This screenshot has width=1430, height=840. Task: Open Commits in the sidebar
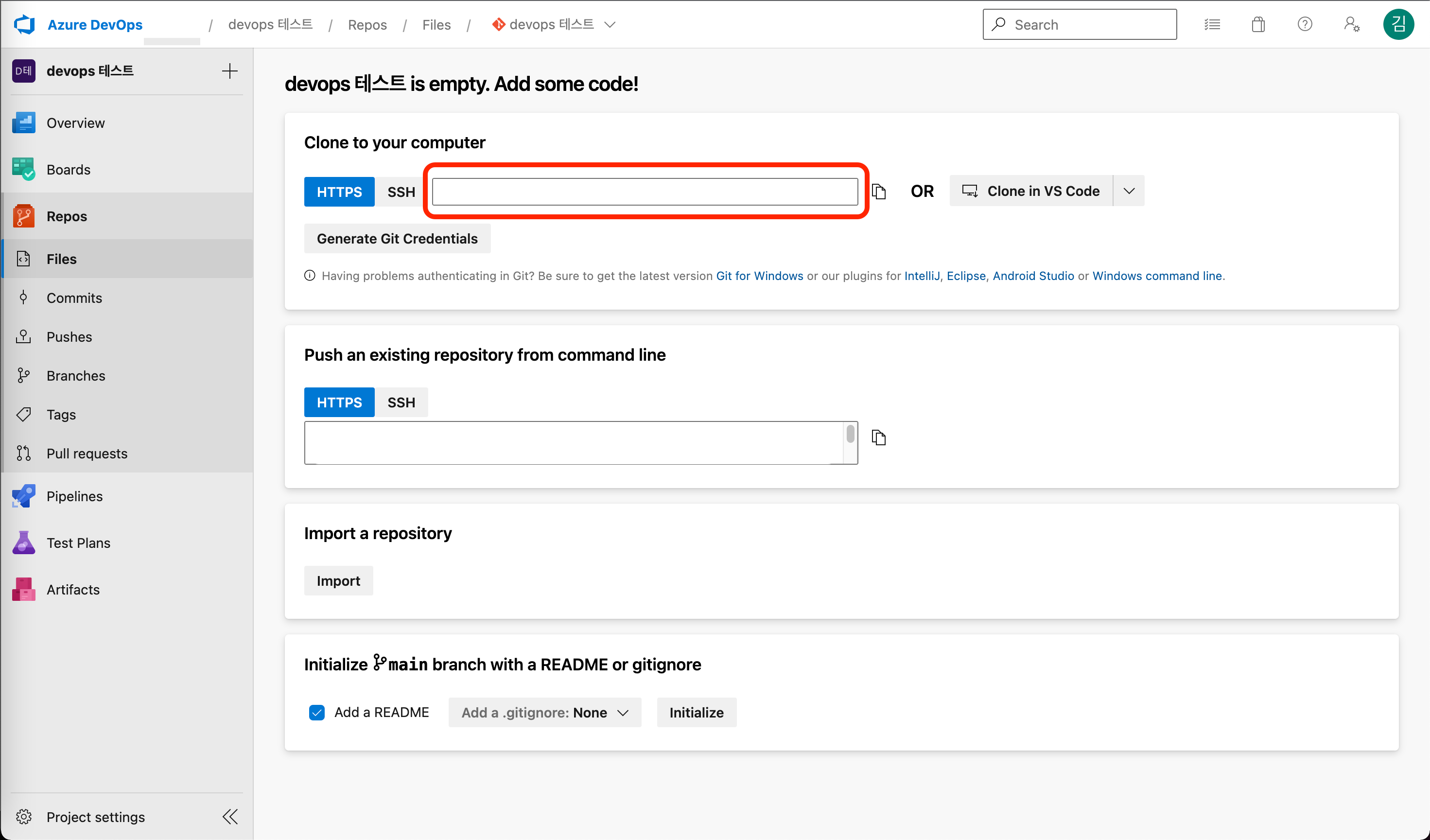(74, 298)
